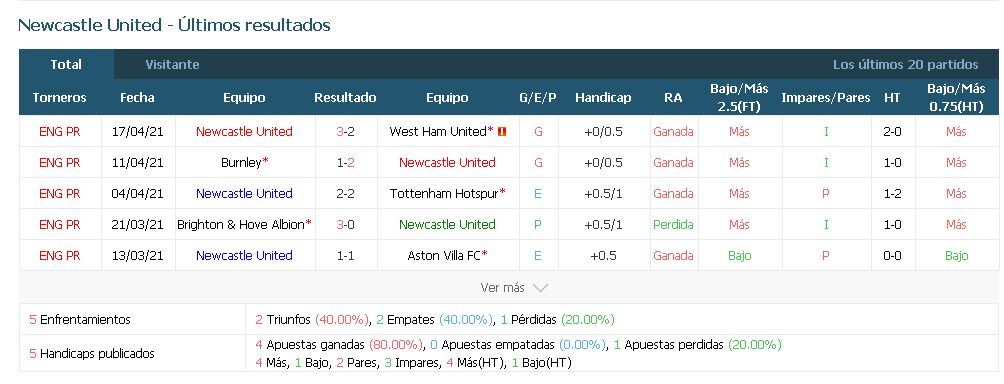Switch to the Visitante tab

pos(172,65)
